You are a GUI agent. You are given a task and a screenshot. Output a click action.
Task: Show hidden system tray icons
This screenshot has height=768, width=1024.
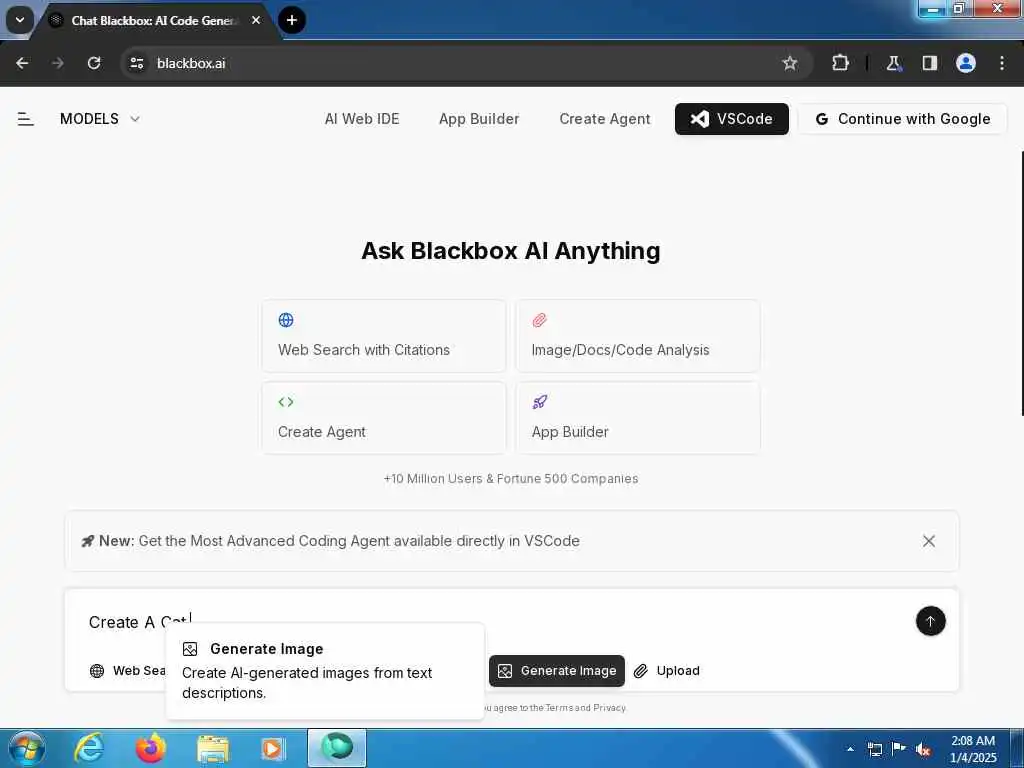850,749
